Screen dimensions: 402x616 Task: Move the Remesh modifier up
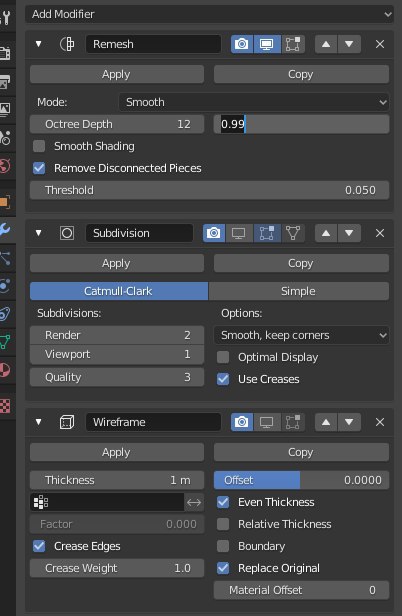tap(326, 44)
